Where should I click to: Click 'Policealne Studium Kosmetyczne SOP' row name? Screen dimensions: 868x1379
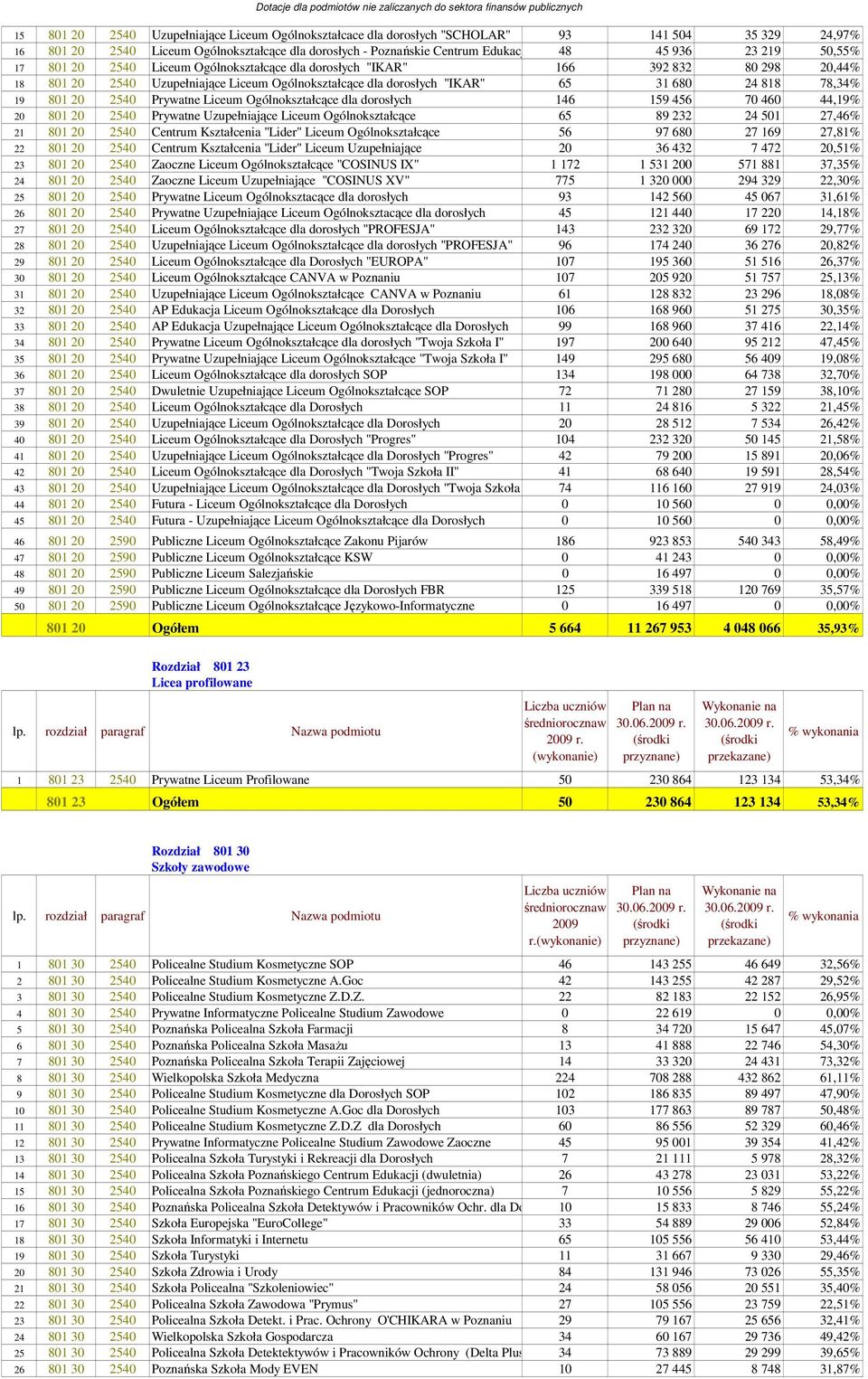(x=252, y=964)
